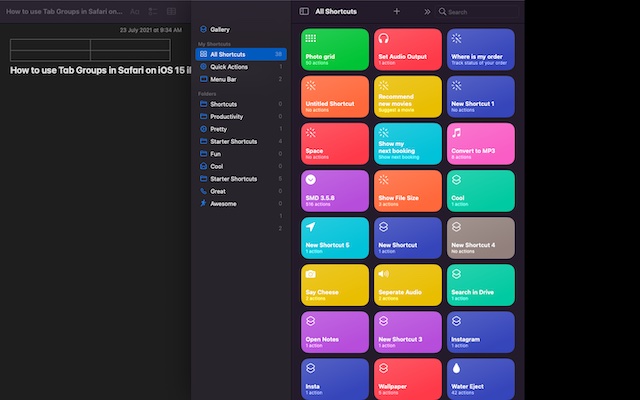Run the Search in Drive shortcut tile
Image resolution: width=640 pixels, height=400 pixels.
(x=480, y=284)
